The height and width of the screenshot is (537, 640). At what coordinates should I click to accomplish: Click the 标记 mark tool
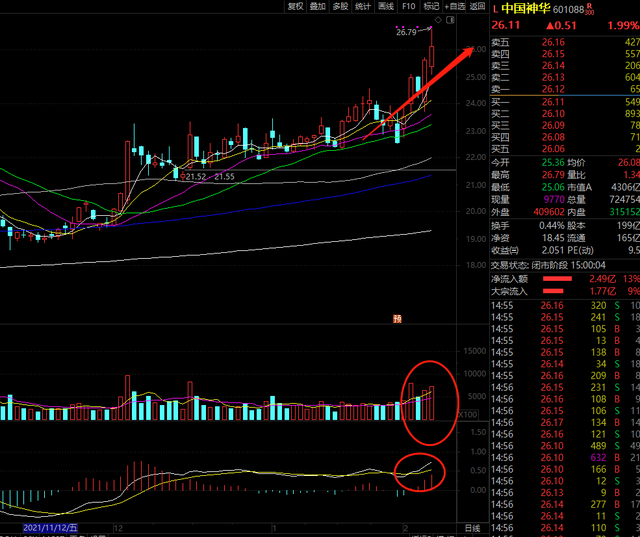[431, 6]
